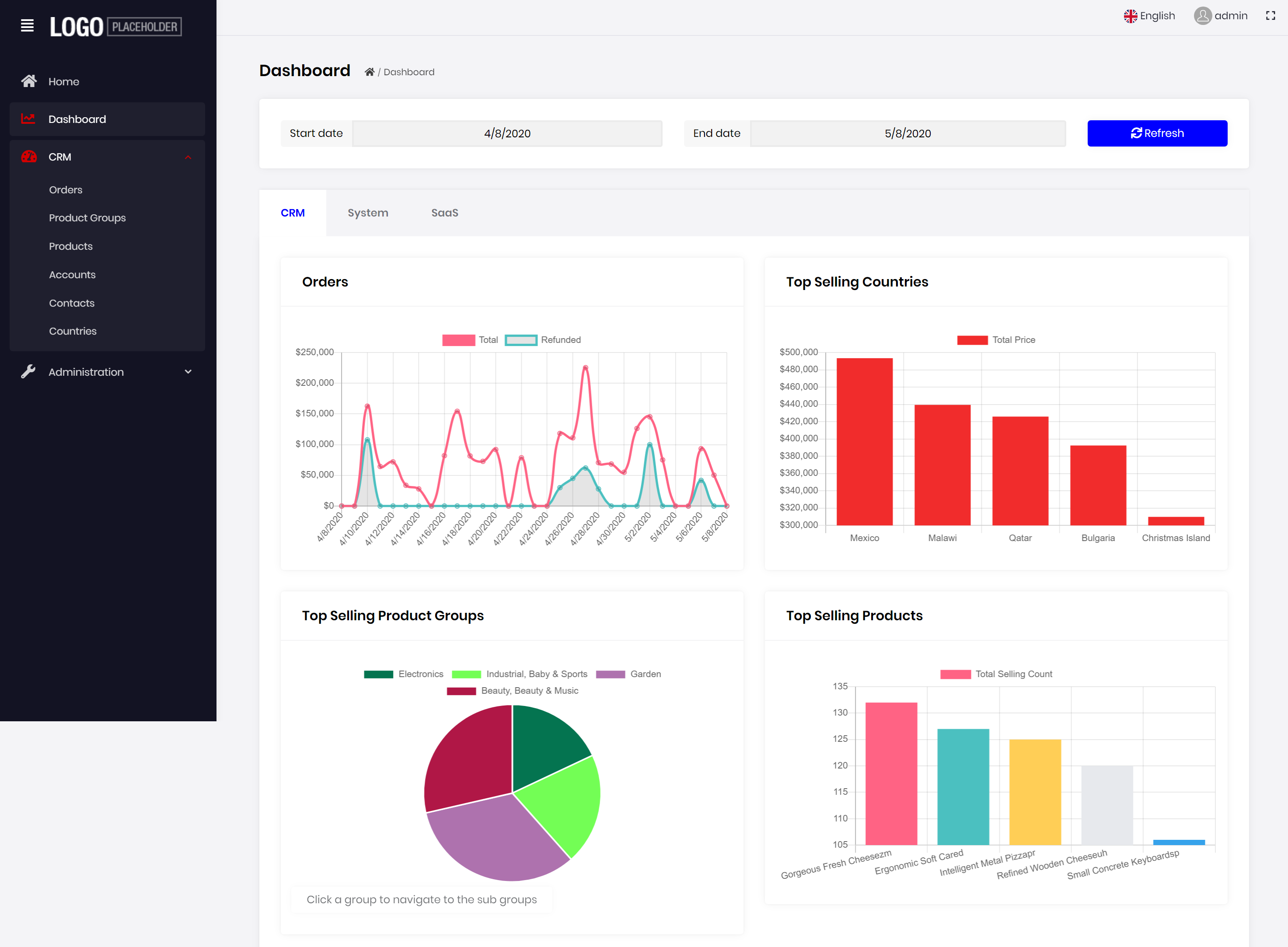Click the hamburger menu icon
1288x947 pixels.
tap(27, 26)
